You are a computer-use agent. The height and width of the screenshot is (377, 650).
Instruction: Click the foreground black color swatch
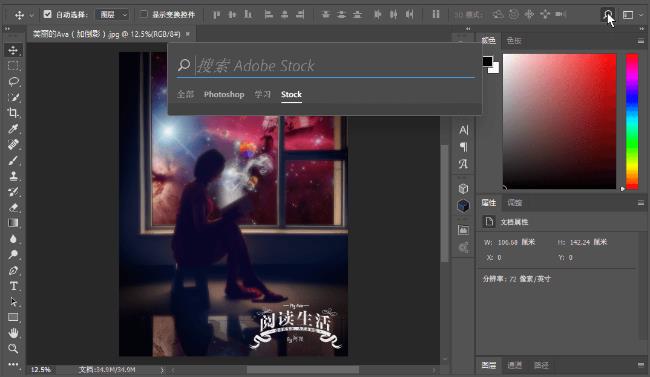coord(487,61)
